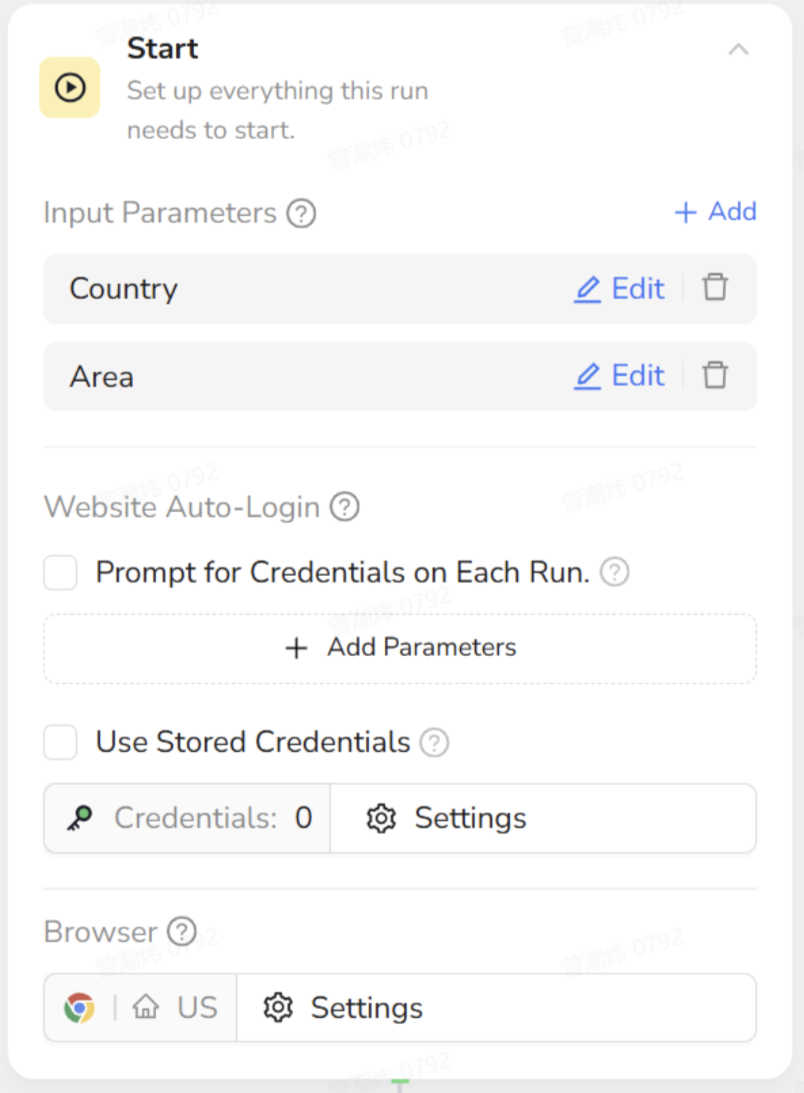The height and width of the screenshot is (1093, 804).
Task: Click the Chrome browser icon
Action: point(79,1008)
